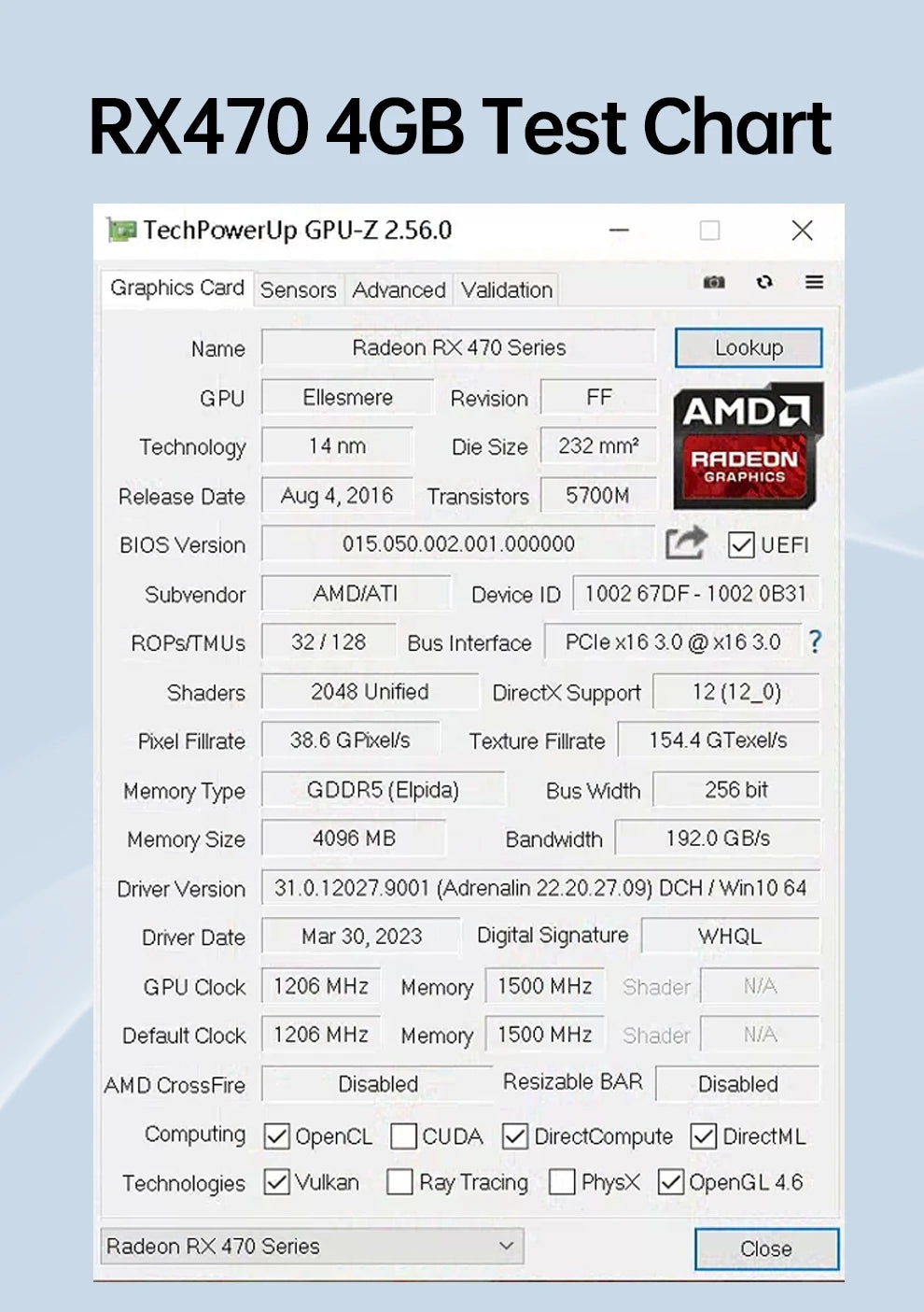This screenshot has width=924, height=1312.
Task: Click the Bus Width value 256 bit
Action: 736,789
